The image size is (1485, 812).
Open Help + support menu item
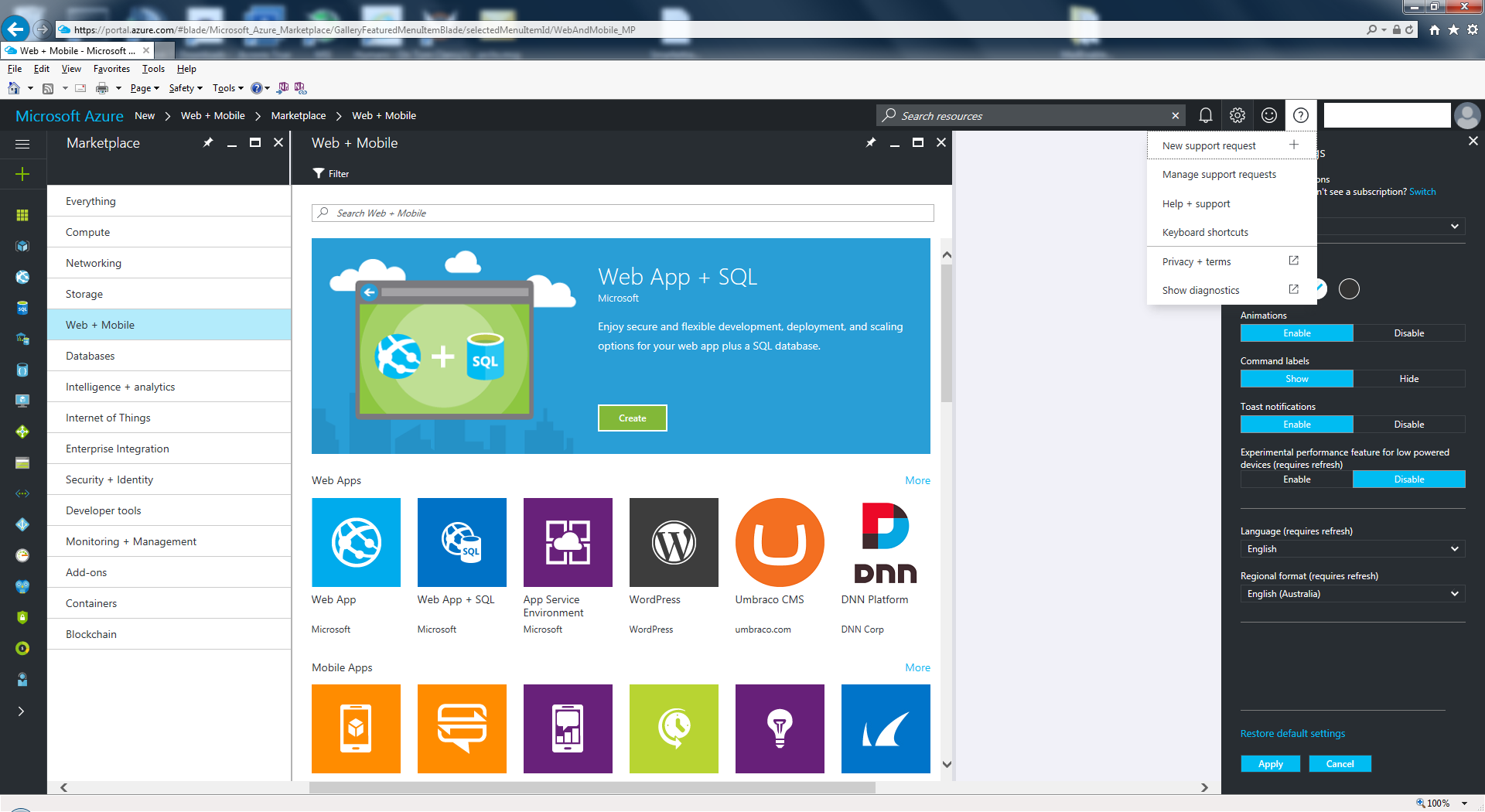coord(1231,203)
